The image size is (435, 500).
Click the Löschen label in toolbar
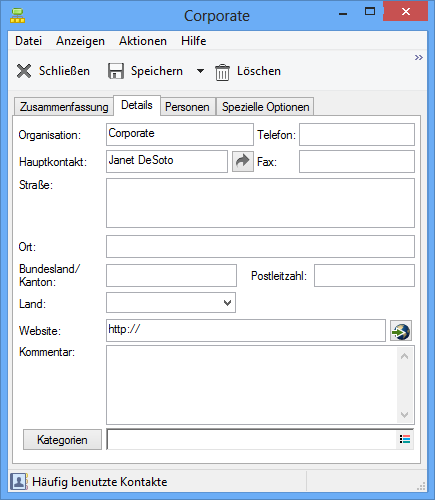point(259,71)
